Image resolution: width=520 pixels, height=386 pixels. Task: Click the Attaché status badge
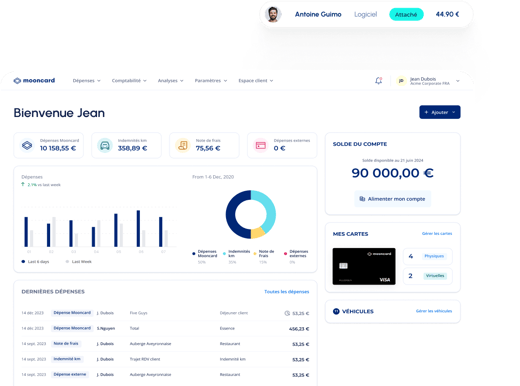click(x=406, y=14)
